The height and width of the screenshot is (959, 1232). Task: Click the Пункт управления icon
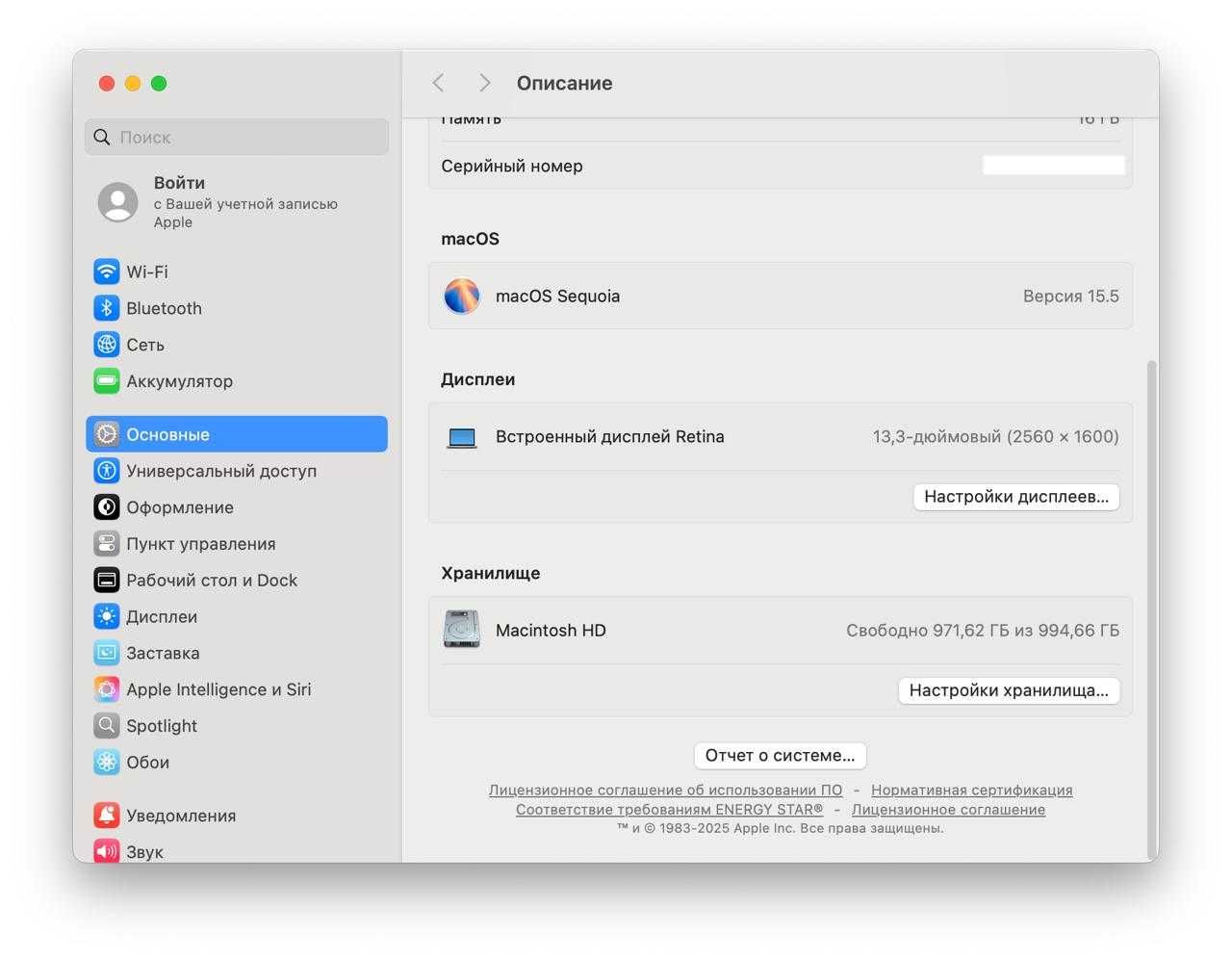pyautogui.click(x=107, y=544)
